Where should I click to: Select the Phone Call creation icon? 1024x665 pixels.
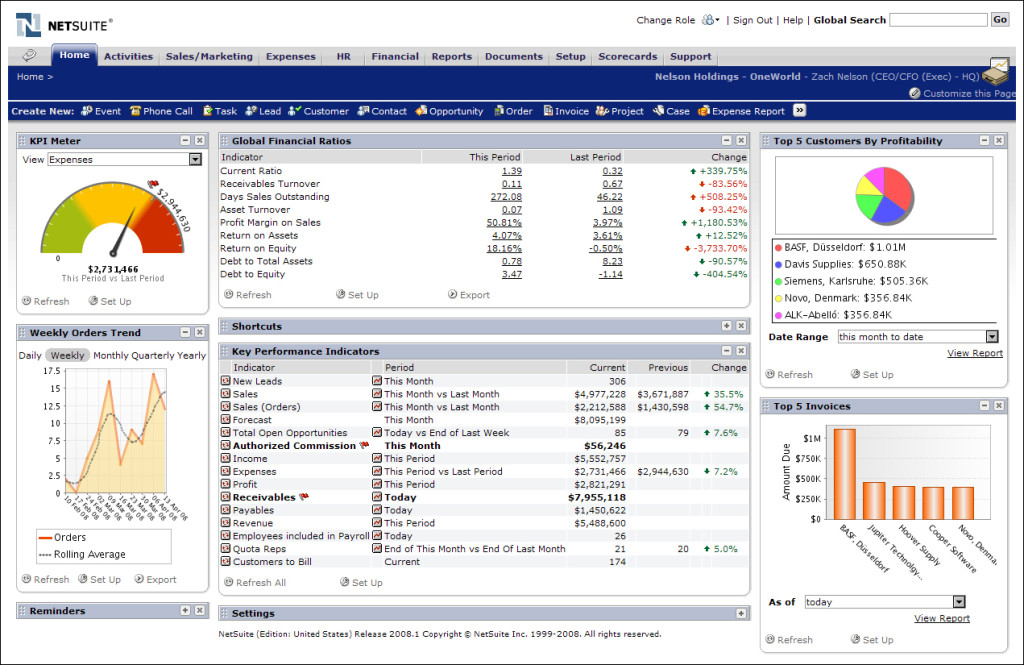(x=160, y=111)
